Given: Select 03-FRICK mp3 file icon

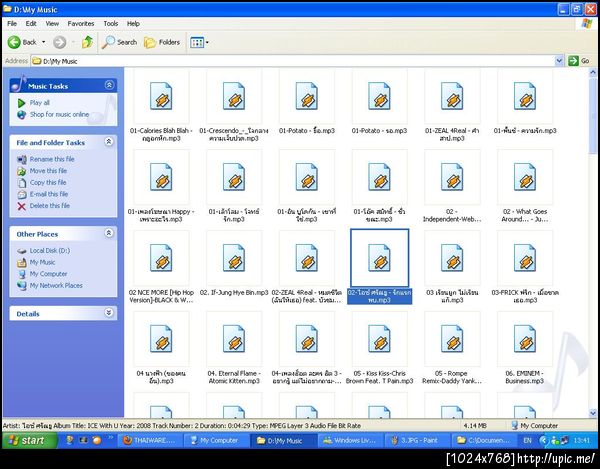Looking at the screenshot, I should pyautogui.click(x=525, y=258).
